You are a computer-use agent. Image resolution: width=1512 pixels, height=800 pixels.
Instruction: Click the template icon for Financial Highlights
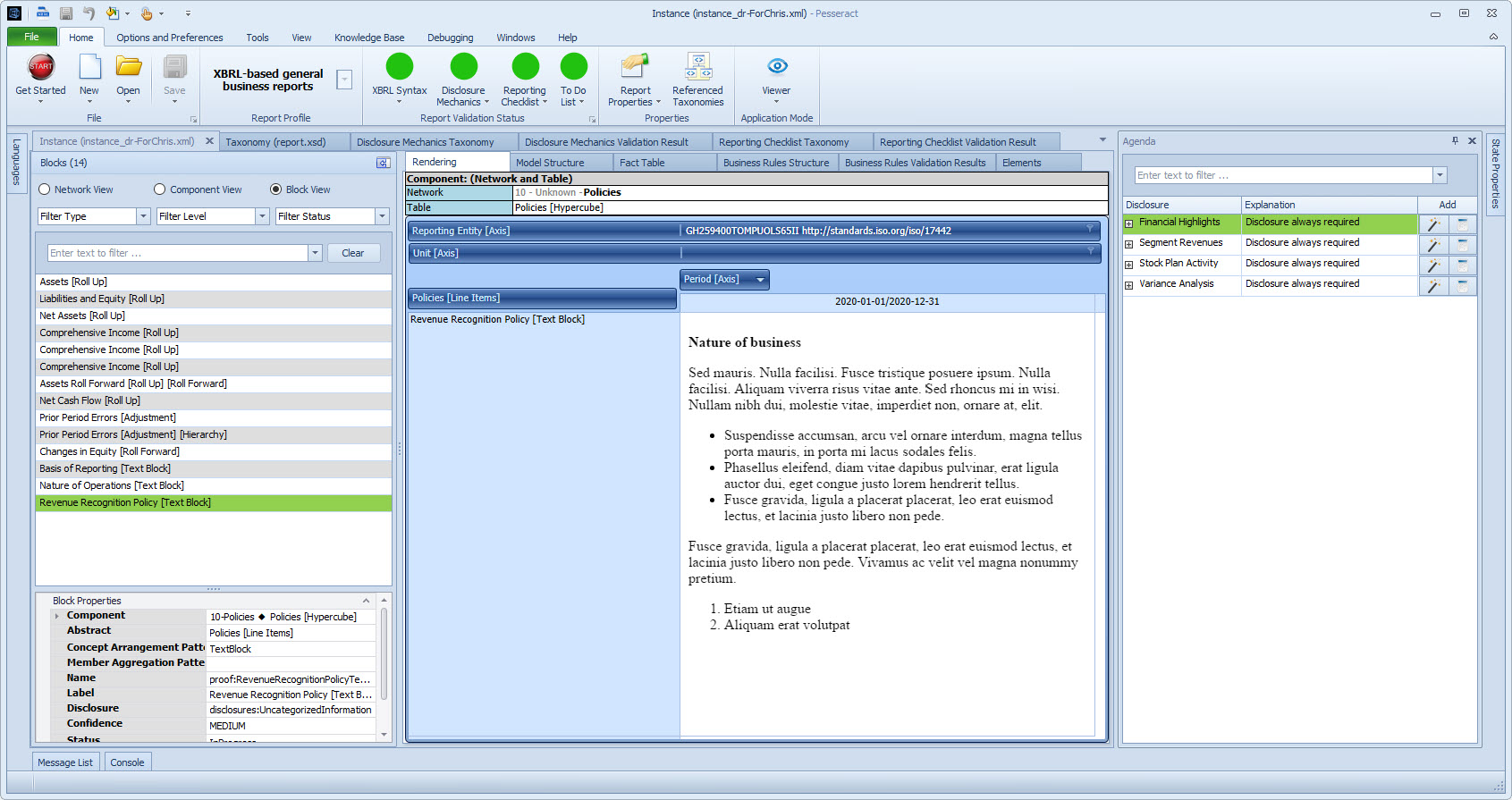coord(1463,224)
